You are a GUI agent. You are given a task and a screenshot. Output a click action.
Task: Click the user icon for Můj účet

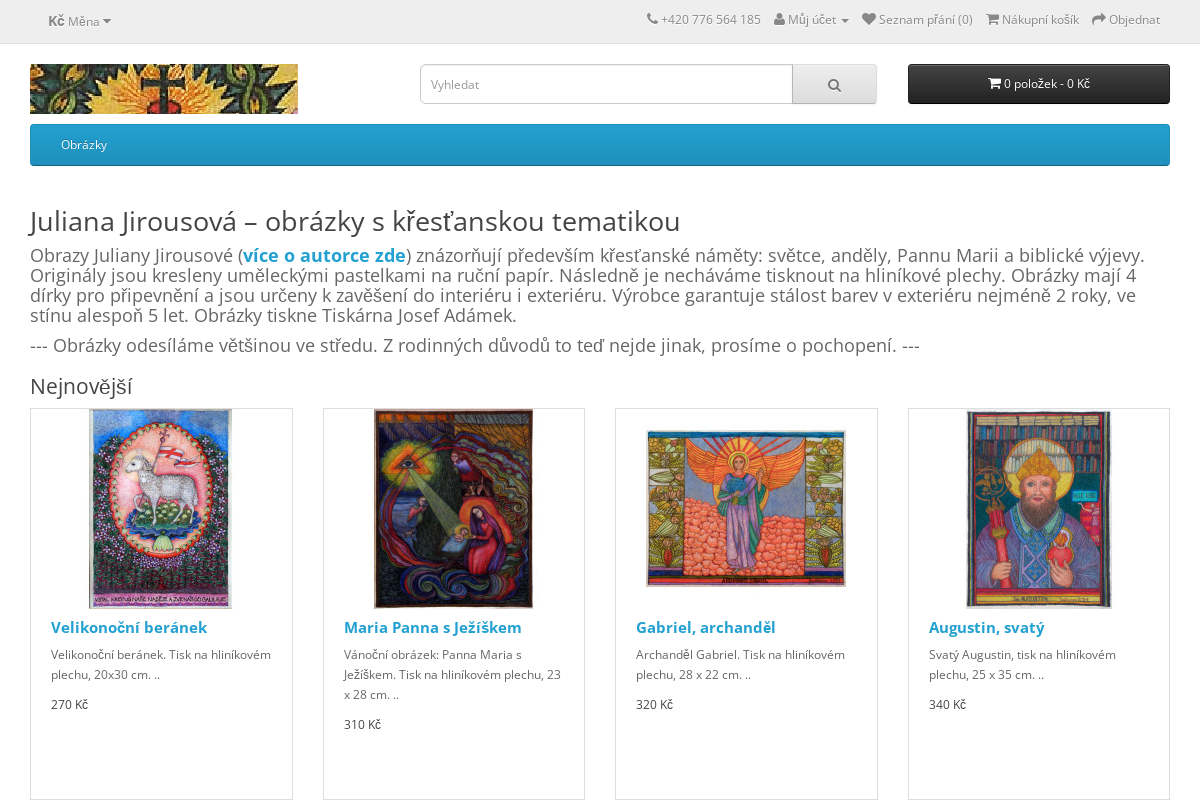[x=779, y=19]
